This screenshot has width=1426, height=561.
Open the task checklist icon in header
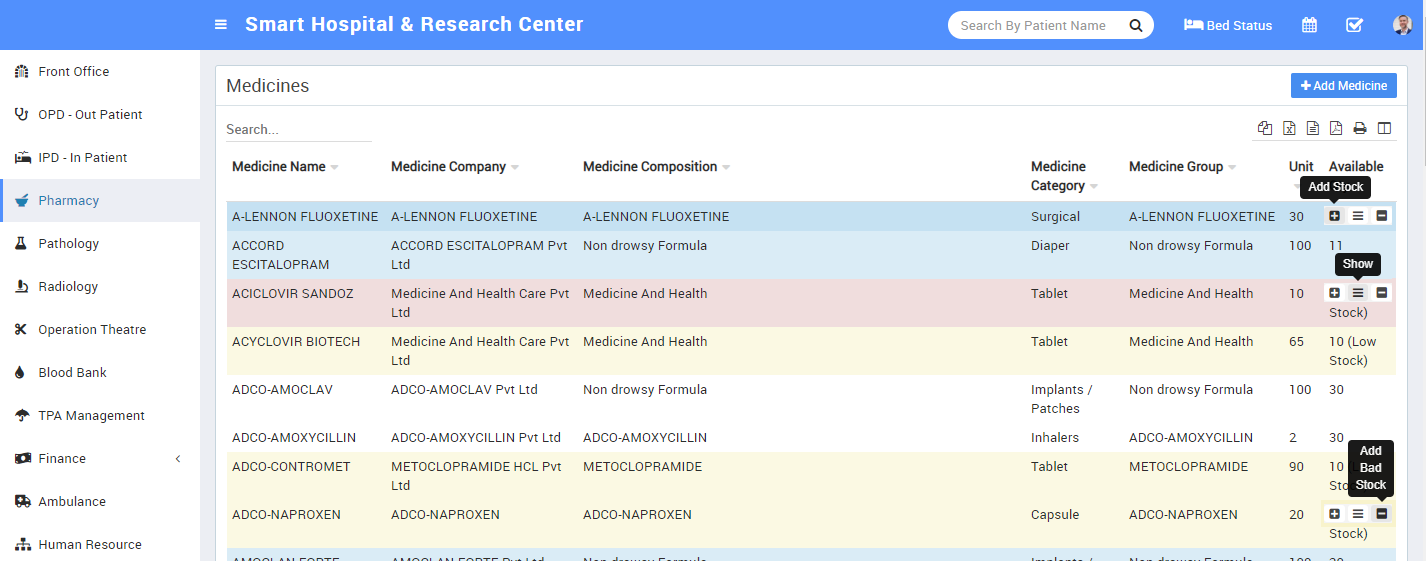pyautogui.click(x=1354, y=25)
